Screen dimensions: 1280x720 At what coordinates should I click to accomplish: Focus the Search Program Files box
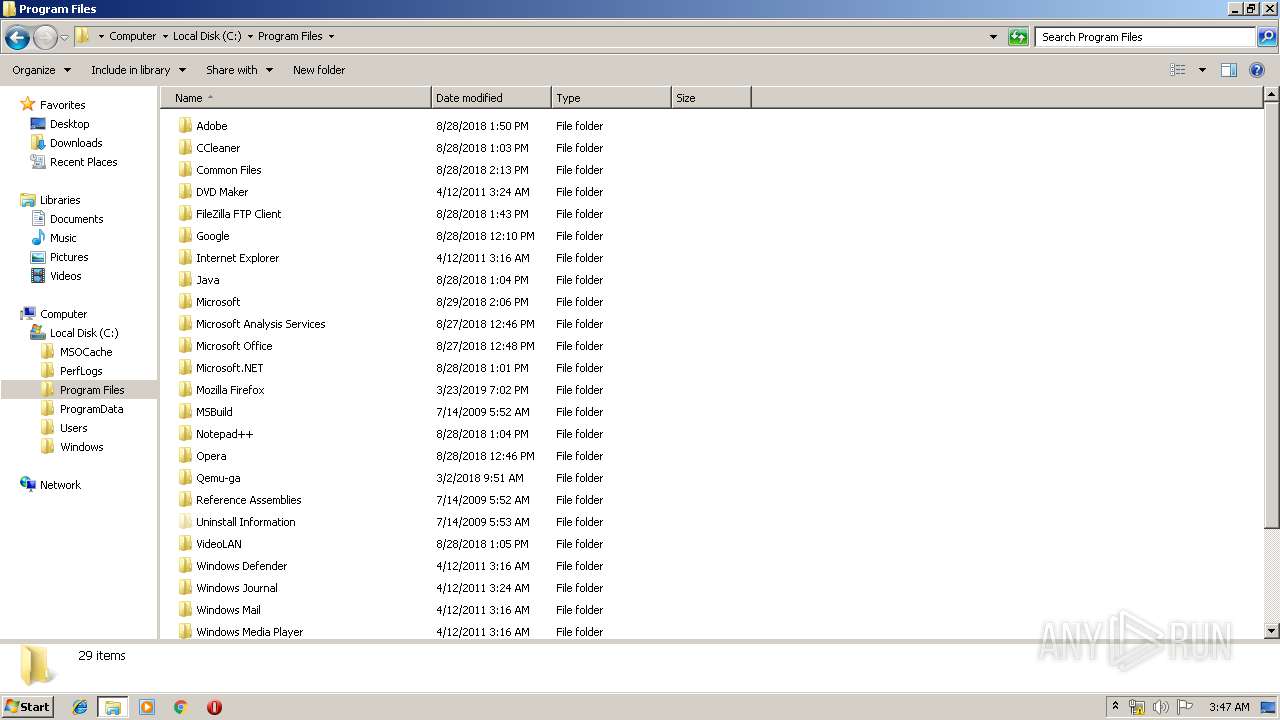[x=1145, y=37]
